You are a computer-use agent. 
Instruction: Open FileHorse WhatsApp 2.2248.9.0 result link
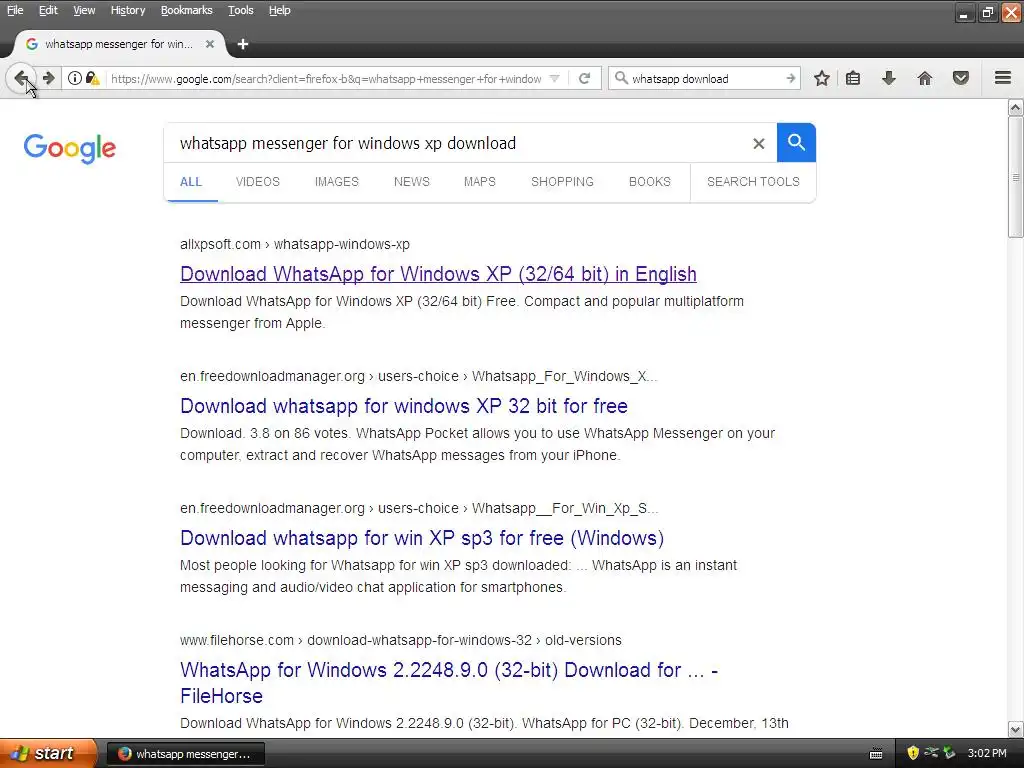[449, 682]
